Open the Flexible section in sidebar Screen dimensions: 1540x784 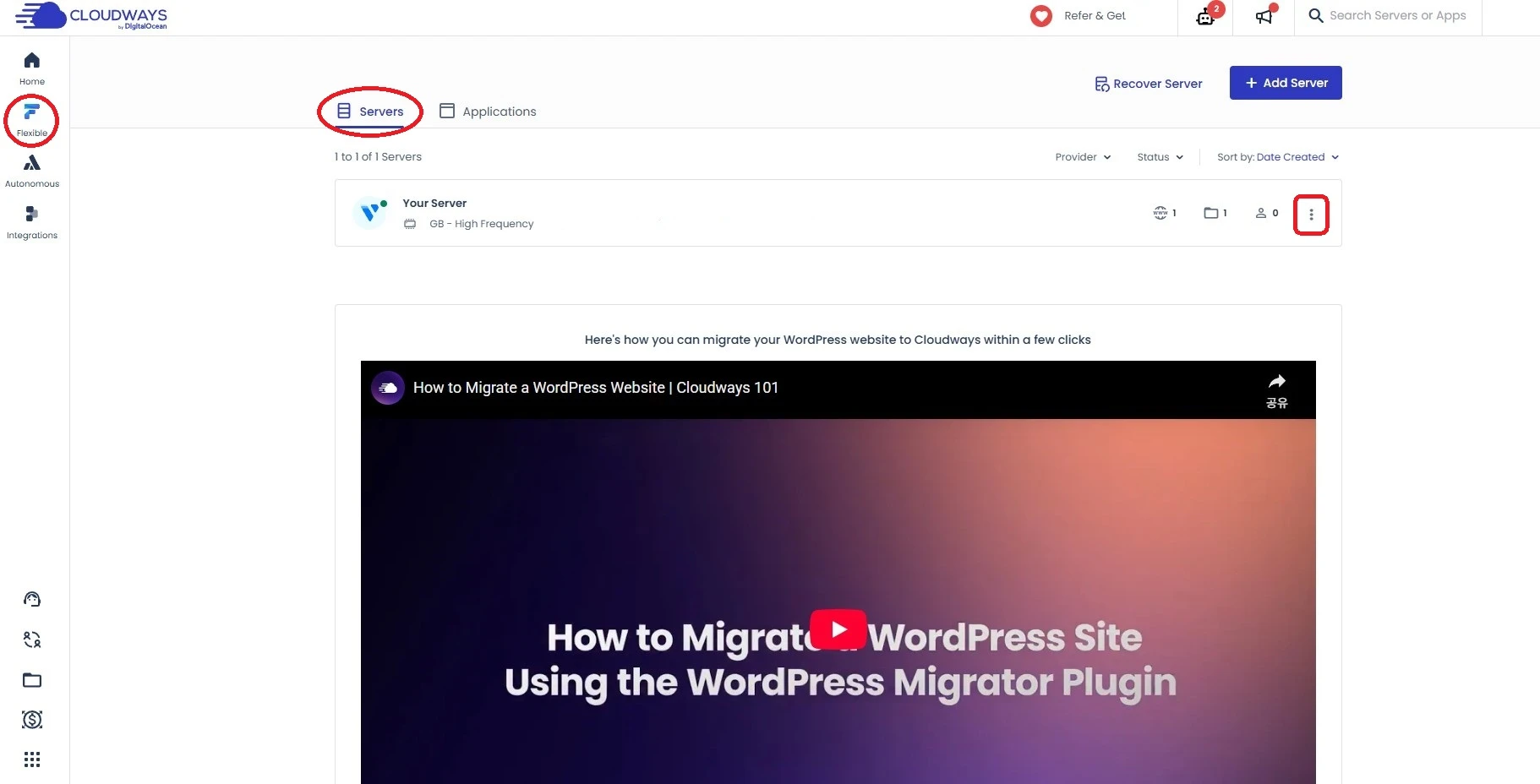tap(32, 120)
